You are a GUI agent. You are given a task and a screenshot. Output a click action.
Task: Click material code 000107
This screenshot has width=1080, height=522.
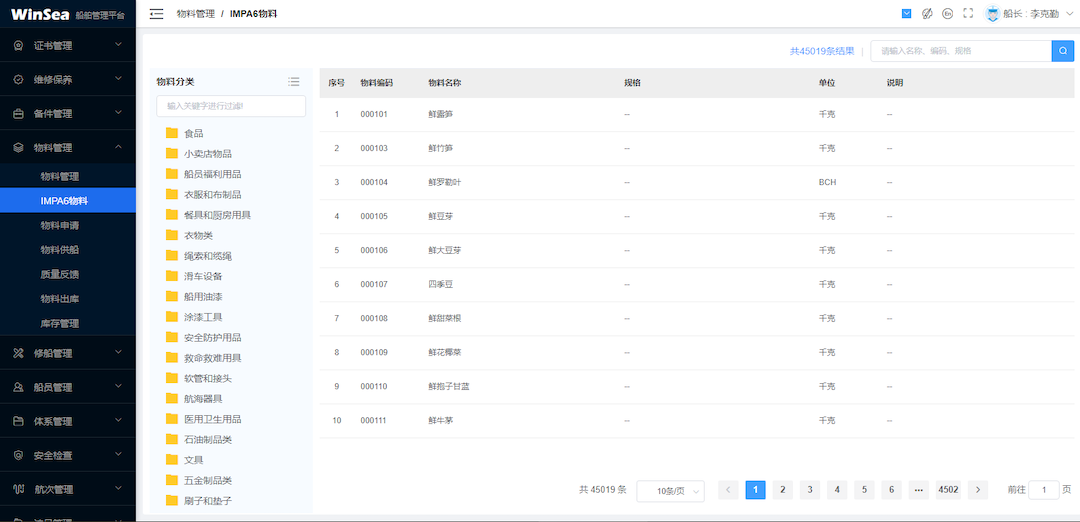(374, 284)
